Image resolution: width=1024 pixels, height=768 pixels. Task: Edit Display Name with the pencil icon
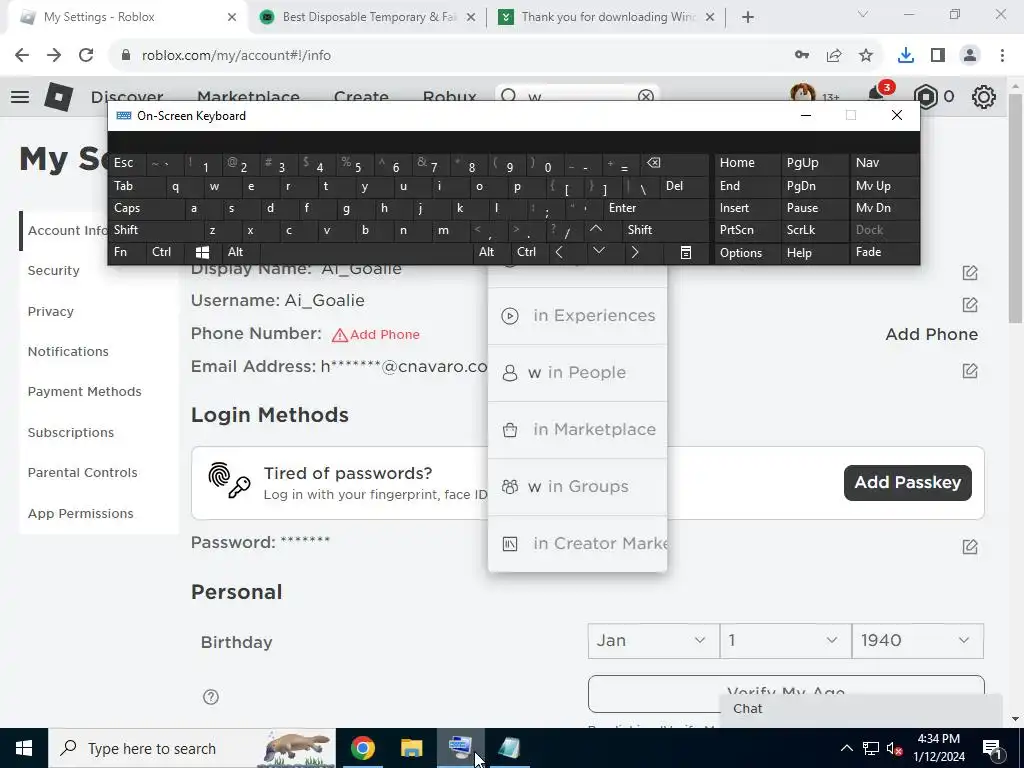click(970, 272)
